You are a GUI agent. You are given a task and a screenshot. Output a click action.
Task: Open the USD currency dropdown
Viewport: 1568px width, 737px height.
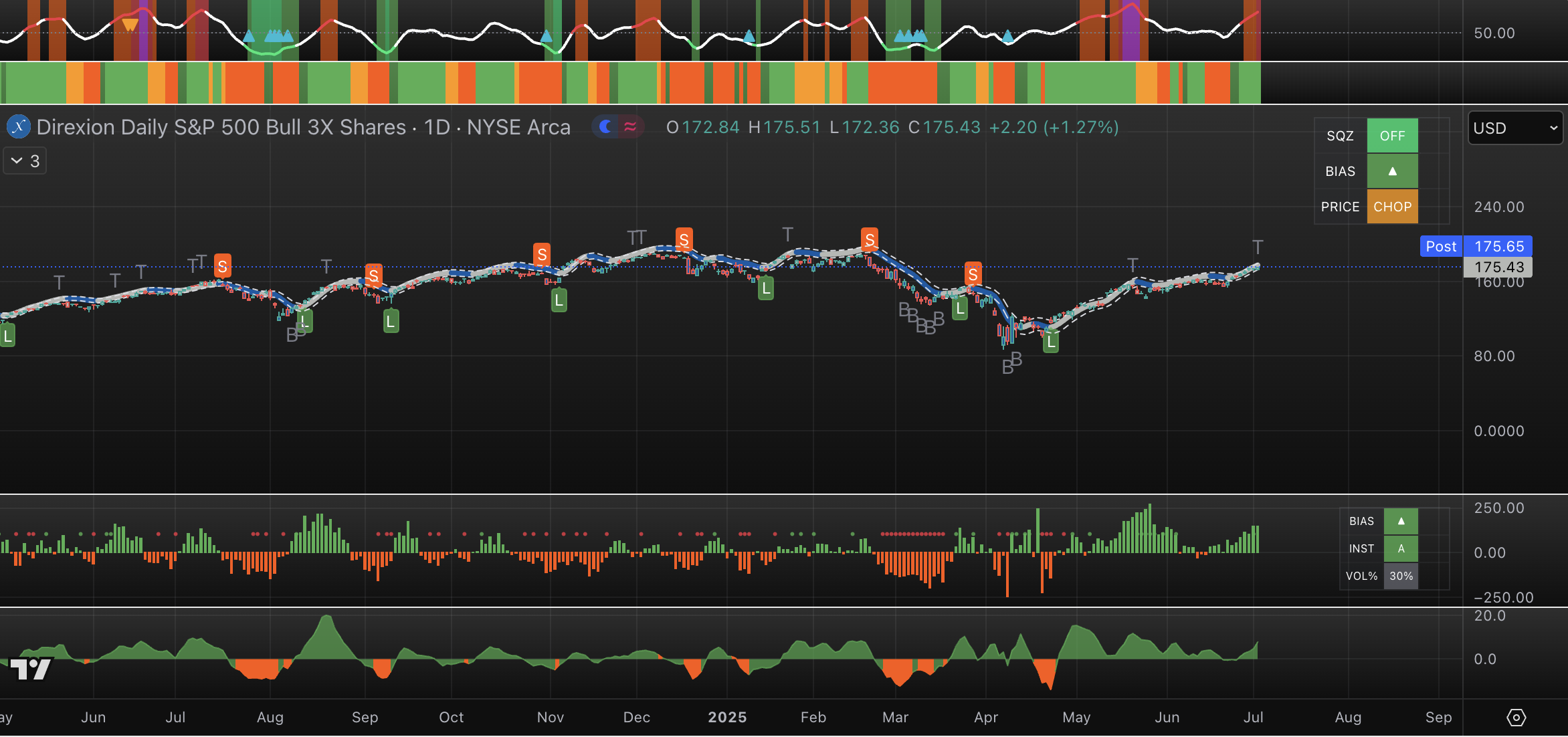tap(1515, 128)
